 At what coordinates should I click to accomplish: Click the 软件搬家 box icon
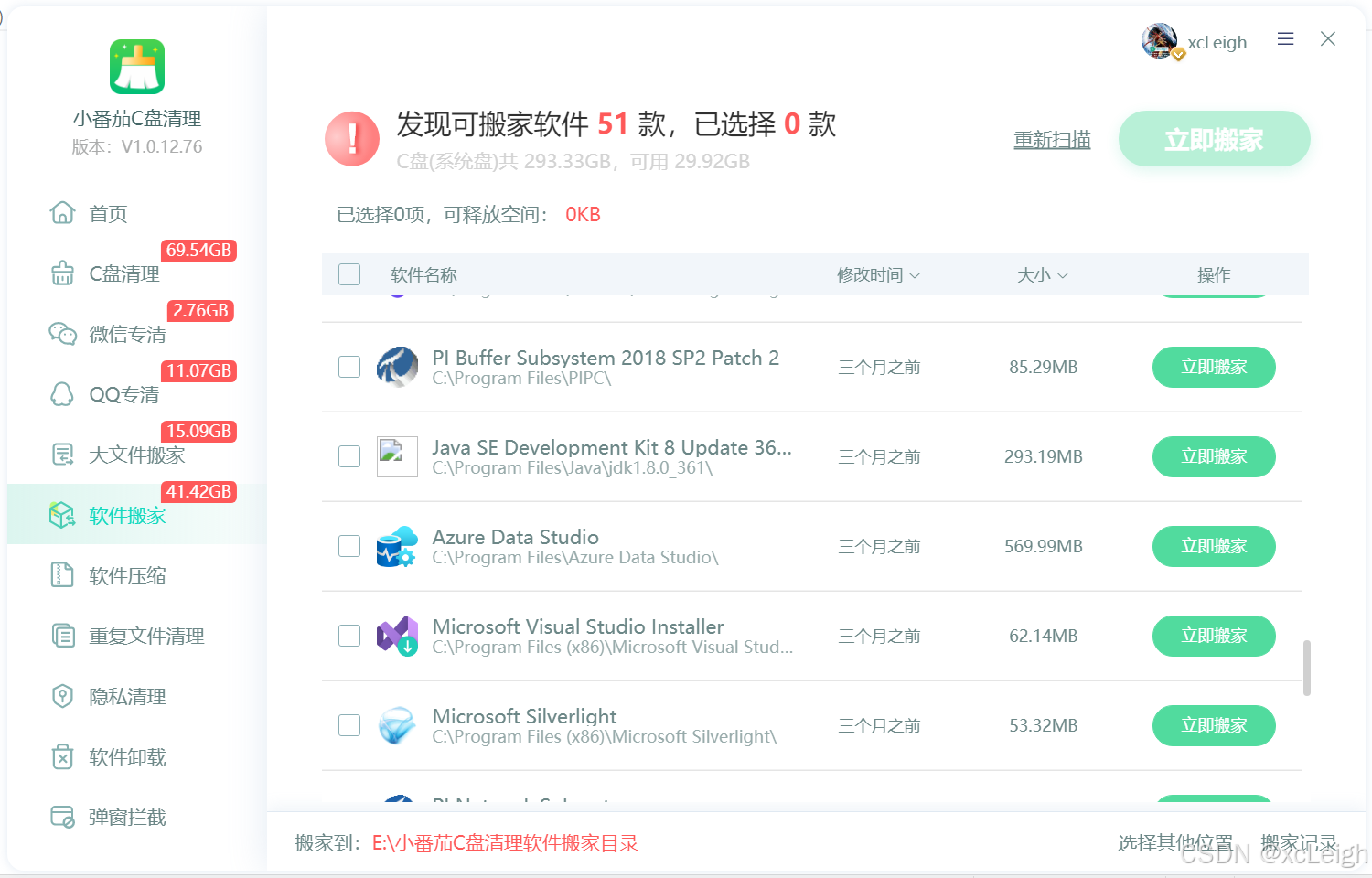(62, 515)
